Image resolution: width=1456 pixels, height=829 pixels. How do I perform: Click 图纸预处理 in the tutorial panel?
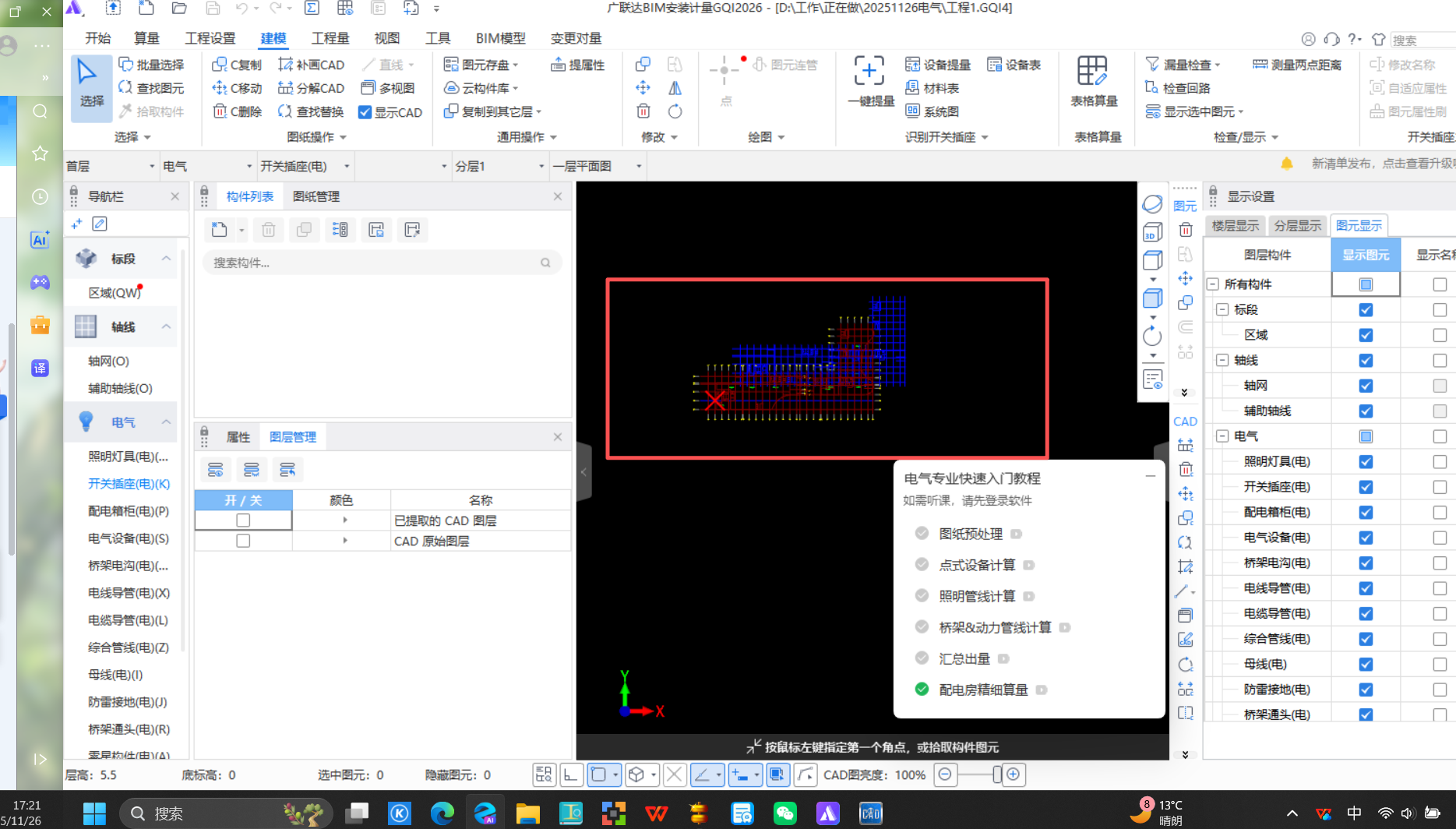click(x=971, y=534)
